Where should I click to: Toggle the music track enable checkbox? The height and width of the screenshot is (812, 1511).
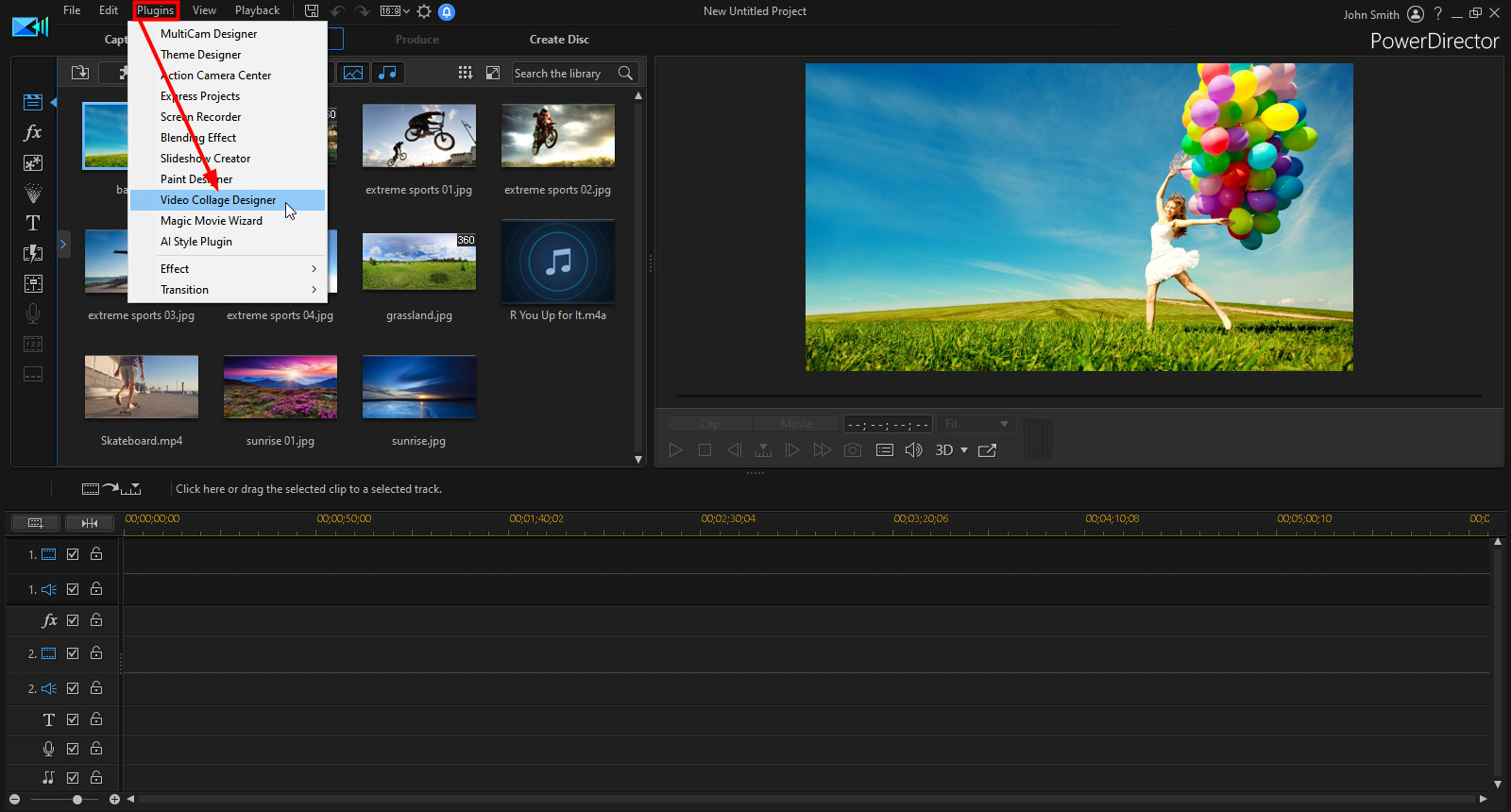pos(73,778)
